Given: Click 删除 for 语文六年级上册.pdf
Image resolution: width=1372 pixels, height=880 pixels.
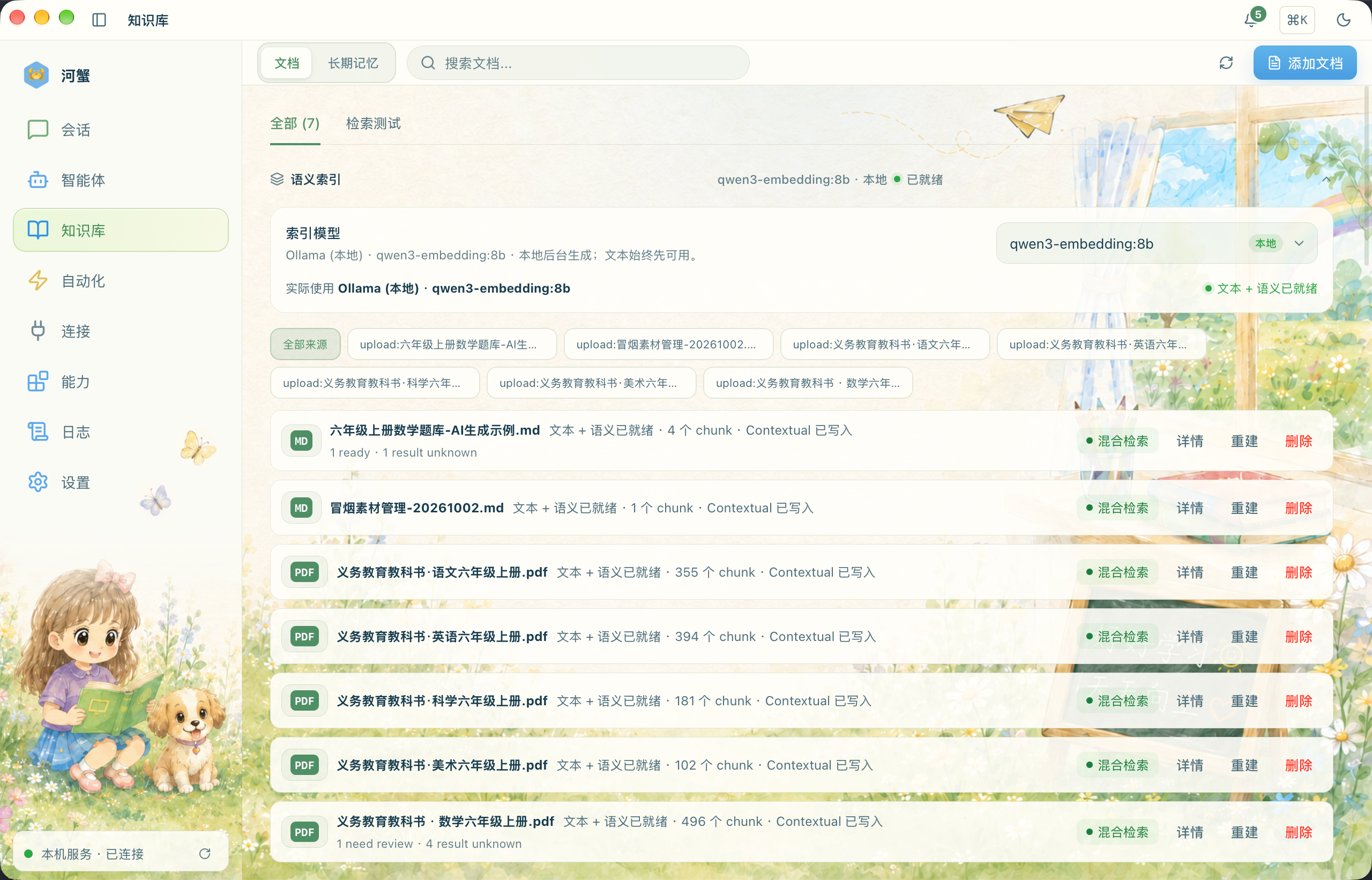Looking at the screenshot, I should [x=1298, y=572].
